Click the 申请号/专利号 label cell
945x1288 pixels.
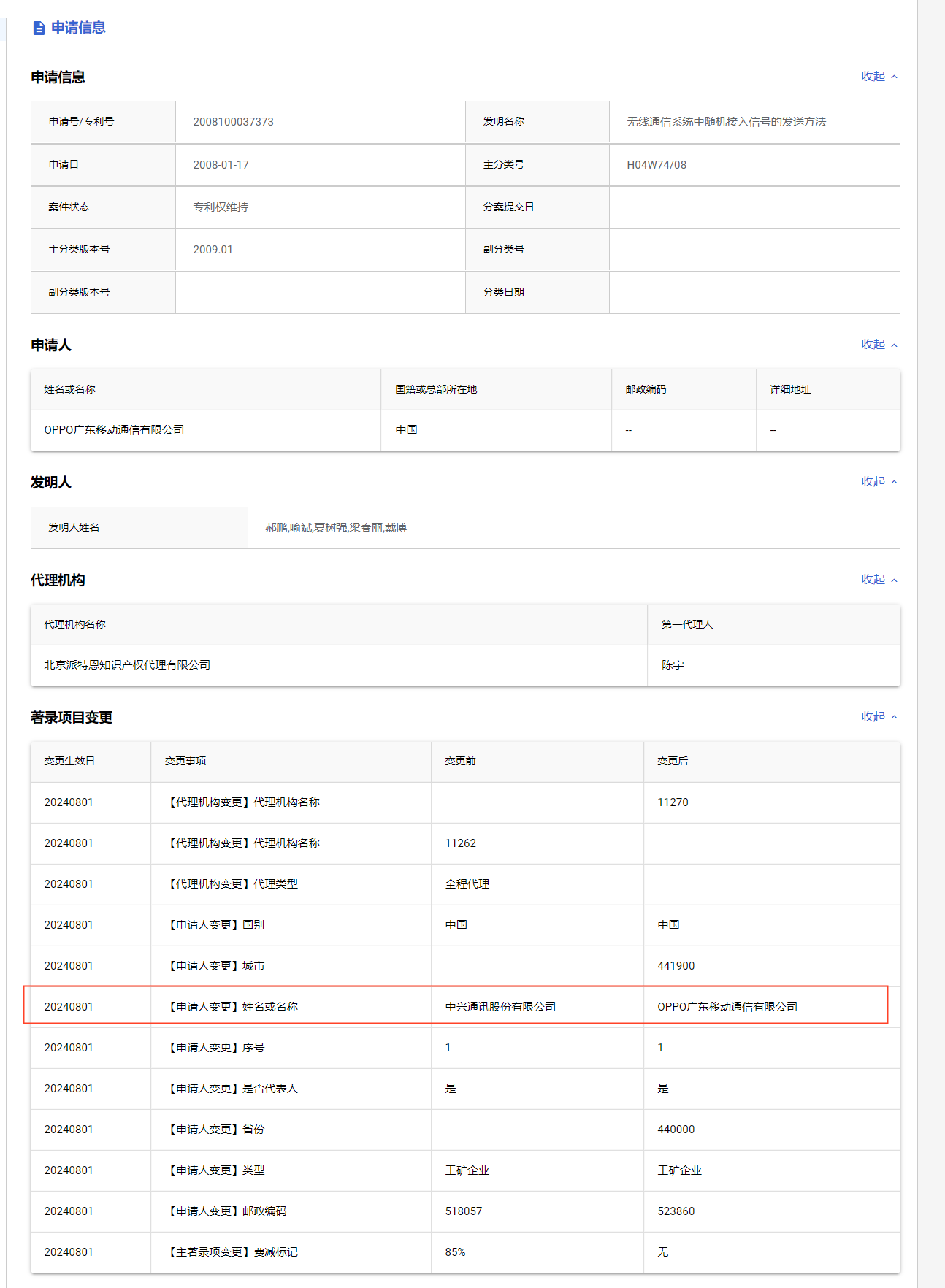click(103, 122)
